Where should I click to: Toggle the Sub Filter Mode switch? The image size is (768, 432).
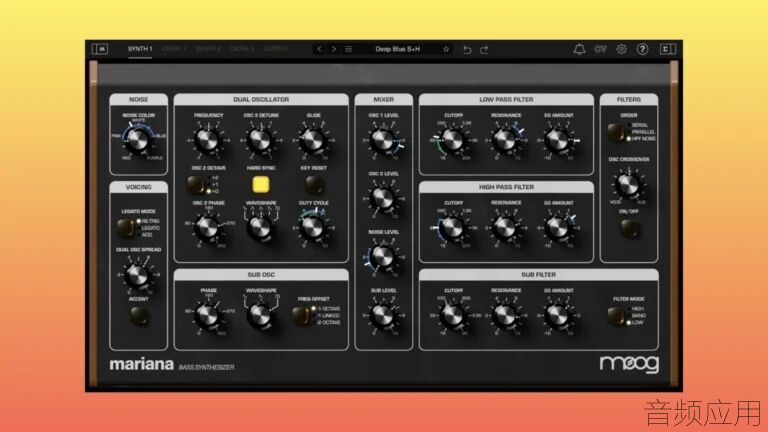click(x=616, y=316)
